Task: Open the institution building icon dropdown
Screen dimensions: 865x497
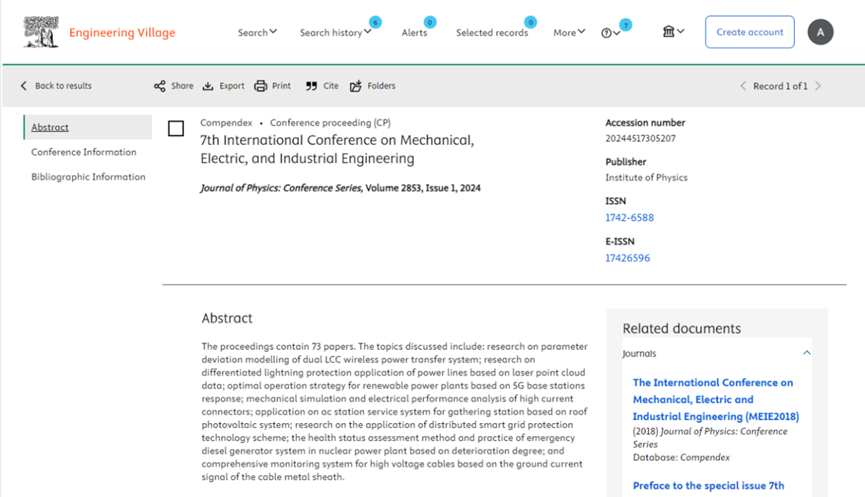Action: coord(673,32)
